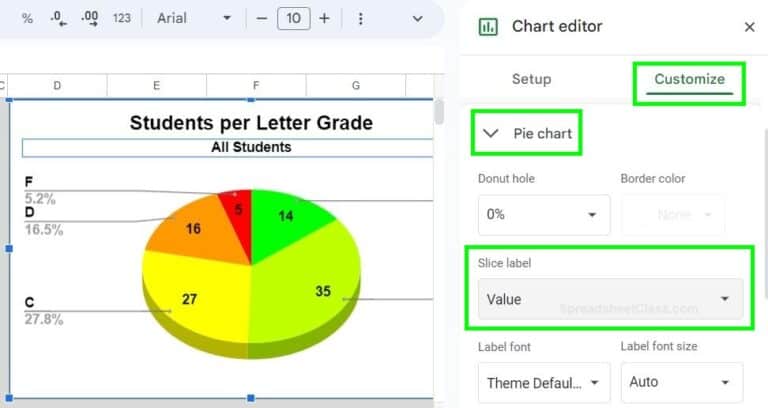The image size is (768, 408).
Task: Decrease font size with the minus button
Action: [x=262, y=19]
